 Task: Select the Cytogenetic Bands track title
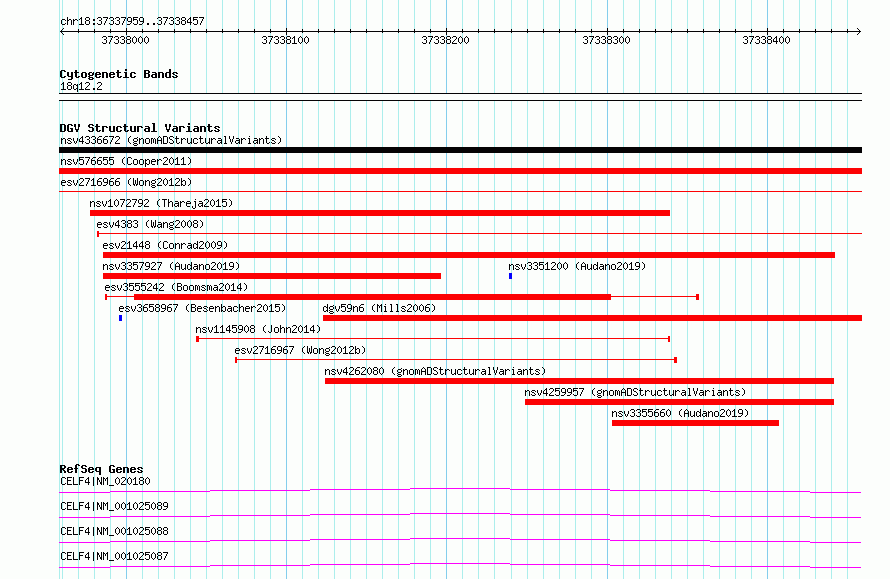coord(119,74)
